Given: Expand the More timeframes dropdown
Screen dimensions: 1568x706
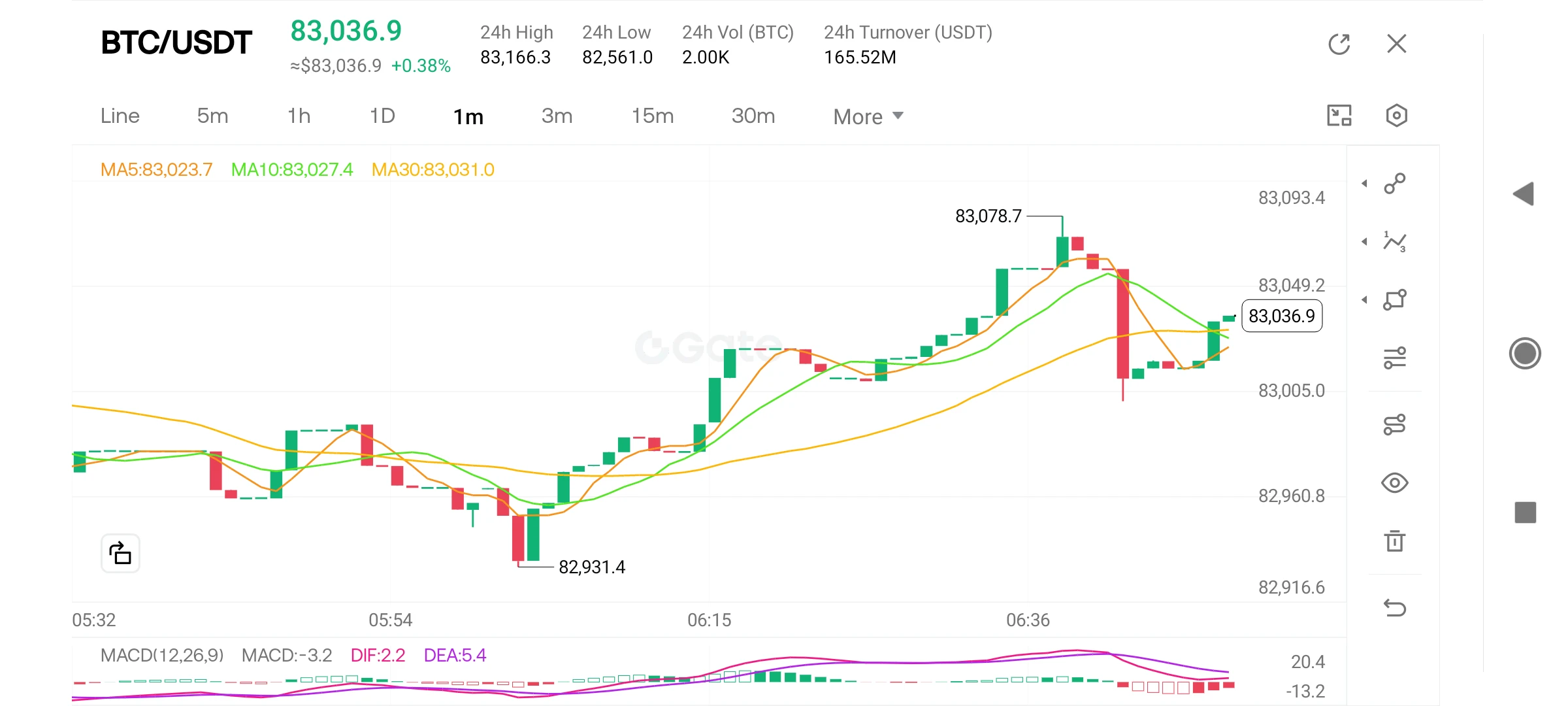Looking at the screenshot, I should click(x=868, y=116).
